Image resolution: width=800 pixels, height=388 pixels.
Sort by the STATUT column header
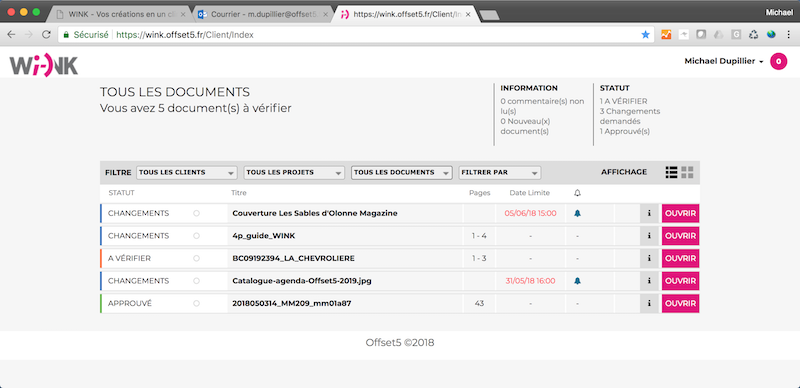click(121, 193)
